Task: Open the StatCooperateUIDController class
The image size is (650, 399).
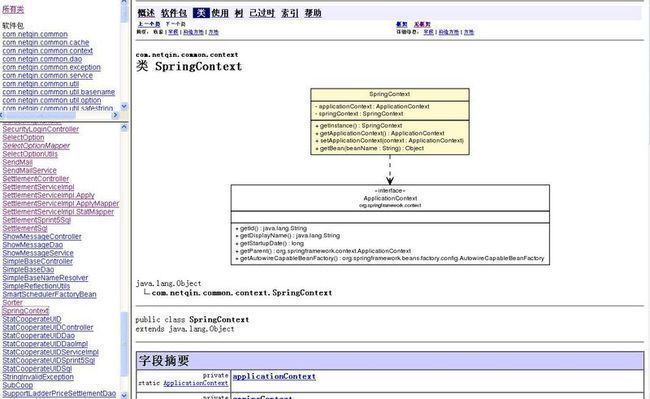Action: tap(48, 328)
